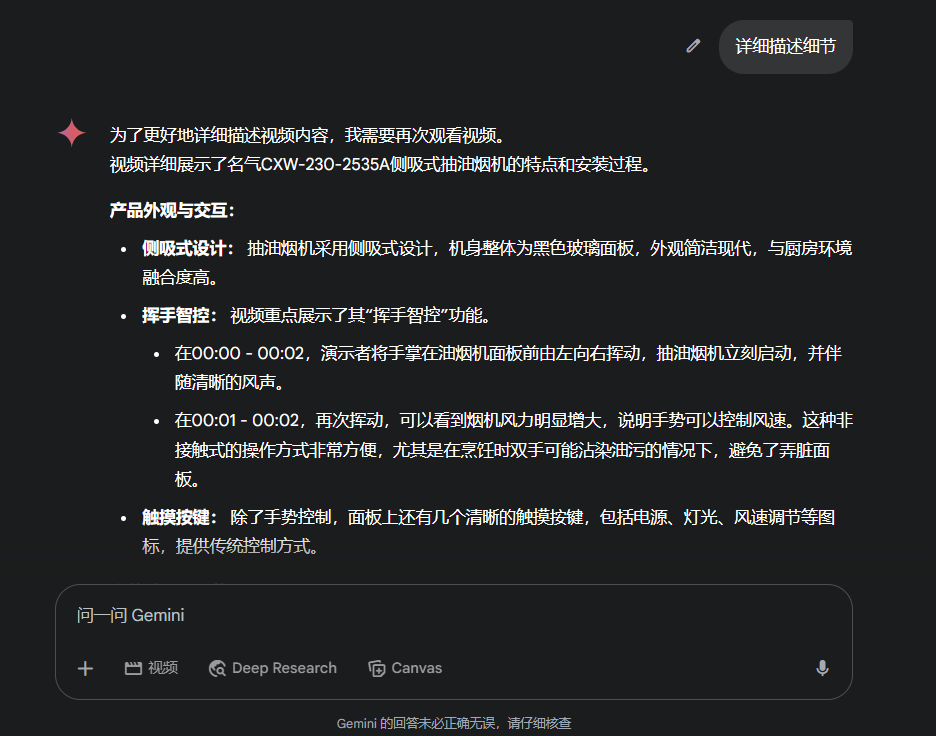This screenshot has width=936, height=736.
Task: Click the clapperboard video icon
Action: [x=133, y=668]
